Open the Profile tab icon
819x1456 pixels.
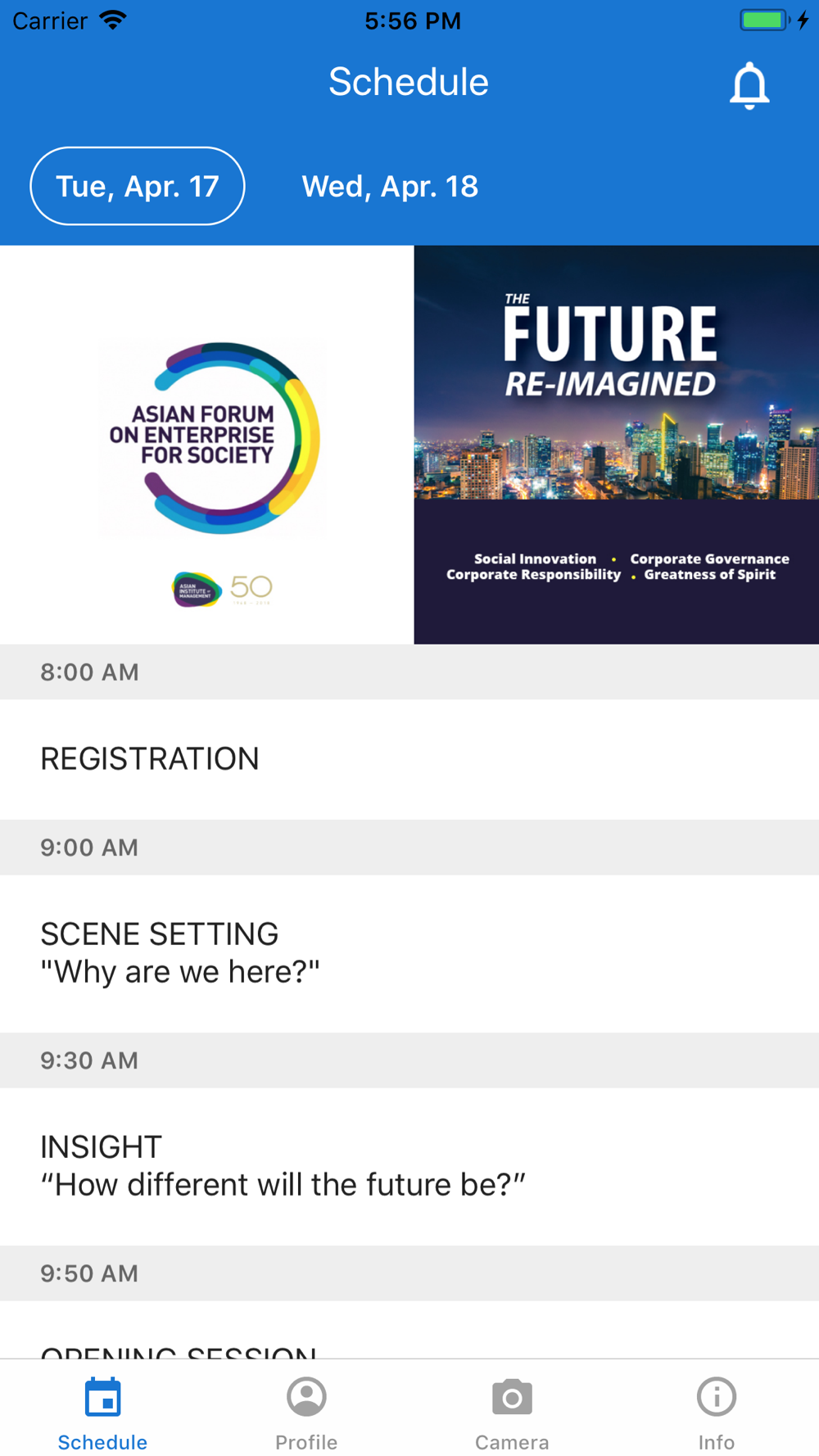(x=306, y=1397)
